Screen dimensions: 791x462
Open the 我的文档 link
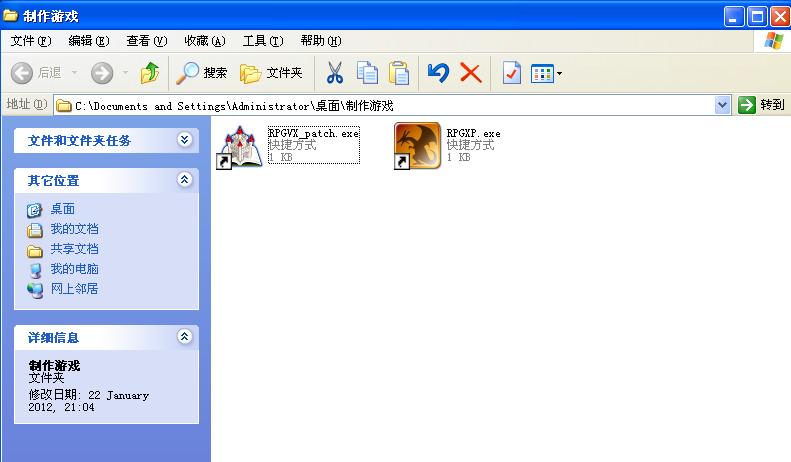(74, 229)
